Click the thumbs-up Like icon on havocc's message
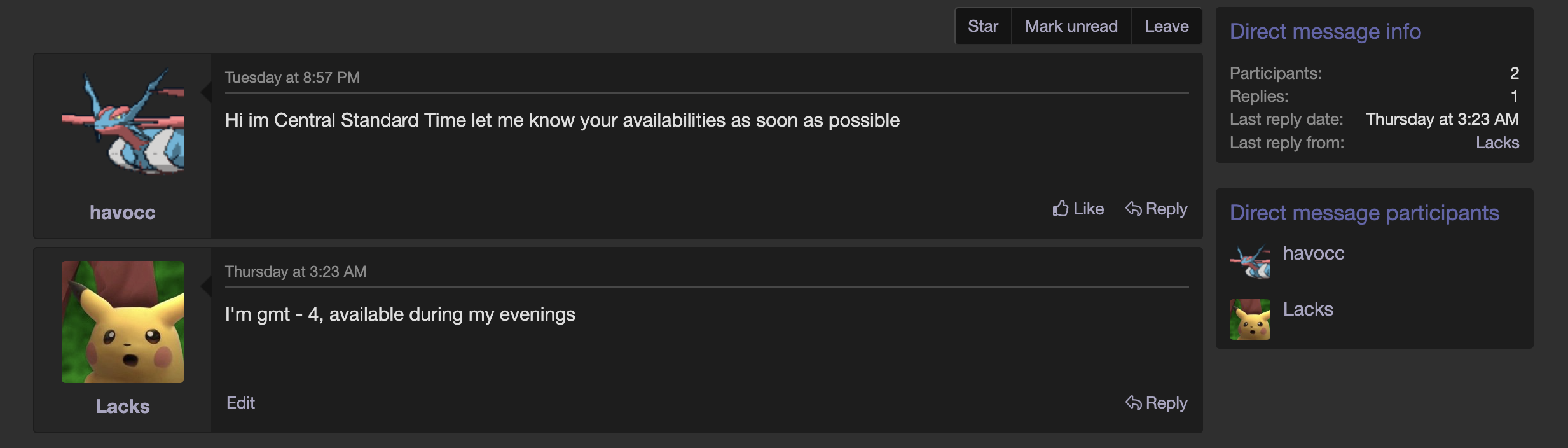1568x448 pixels. (x=1060, y=209)
